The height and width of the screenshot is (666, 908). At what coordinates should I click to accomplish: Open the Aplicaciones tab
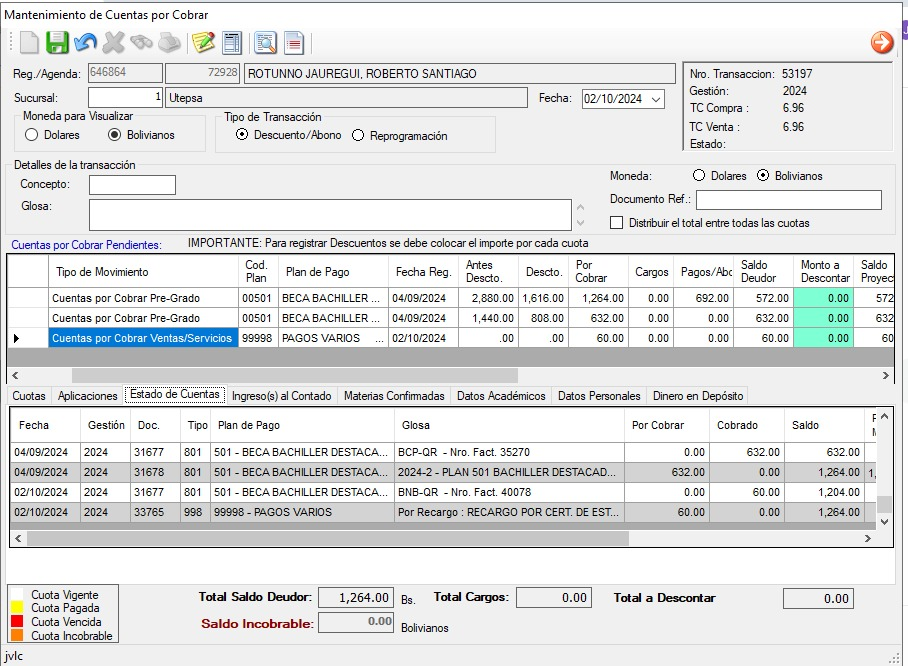tap(87, 396)
